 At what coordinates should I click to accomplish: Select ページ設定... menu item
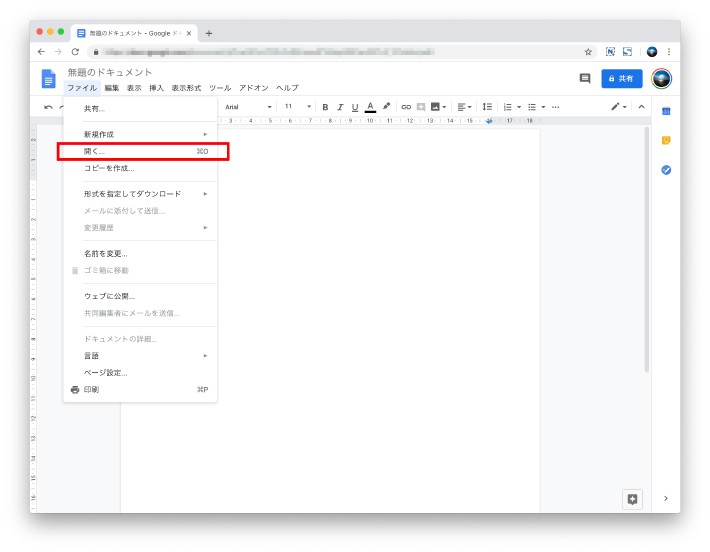[140, 373]
